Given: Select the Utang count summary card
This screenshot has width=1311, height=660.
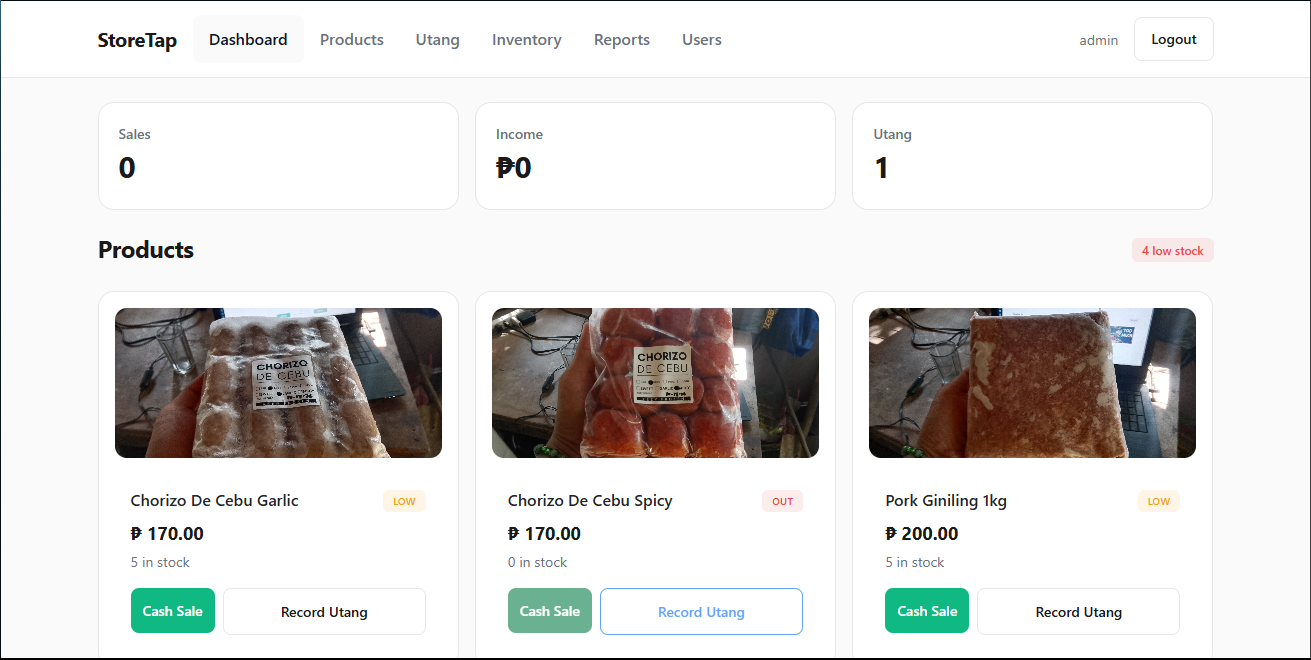Looking at the screenshot, I should (1032, 155).
